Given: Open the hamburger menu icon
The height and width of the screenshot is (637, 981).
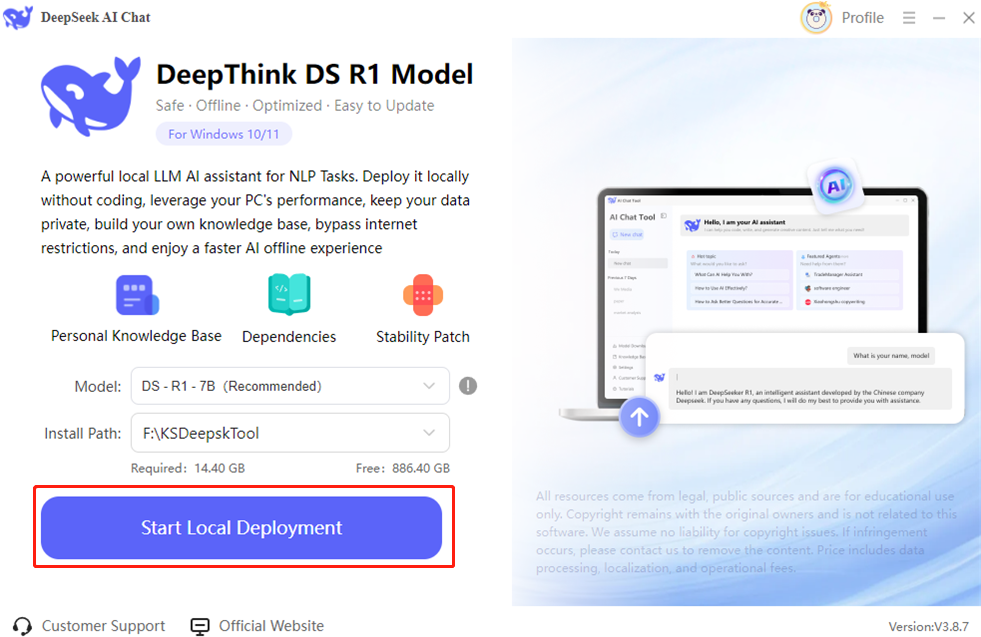Looking at the screenshot, I should (x=908, y=18).
